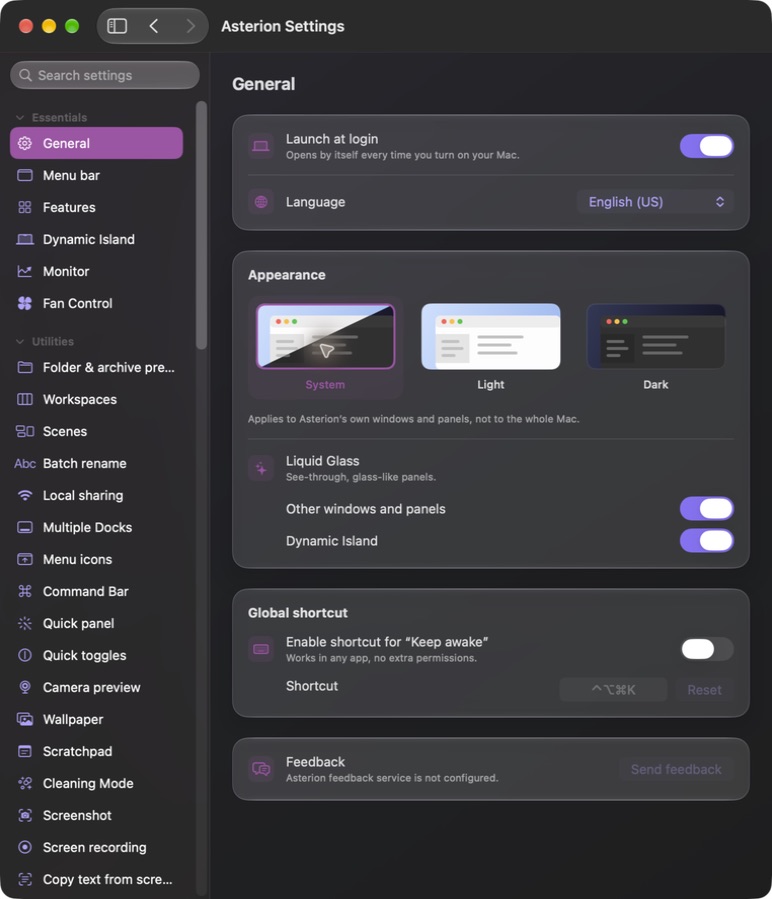Click the Scratchpad note icon
Viewport: 772px width, 899px height.
[x=25, y=751]
